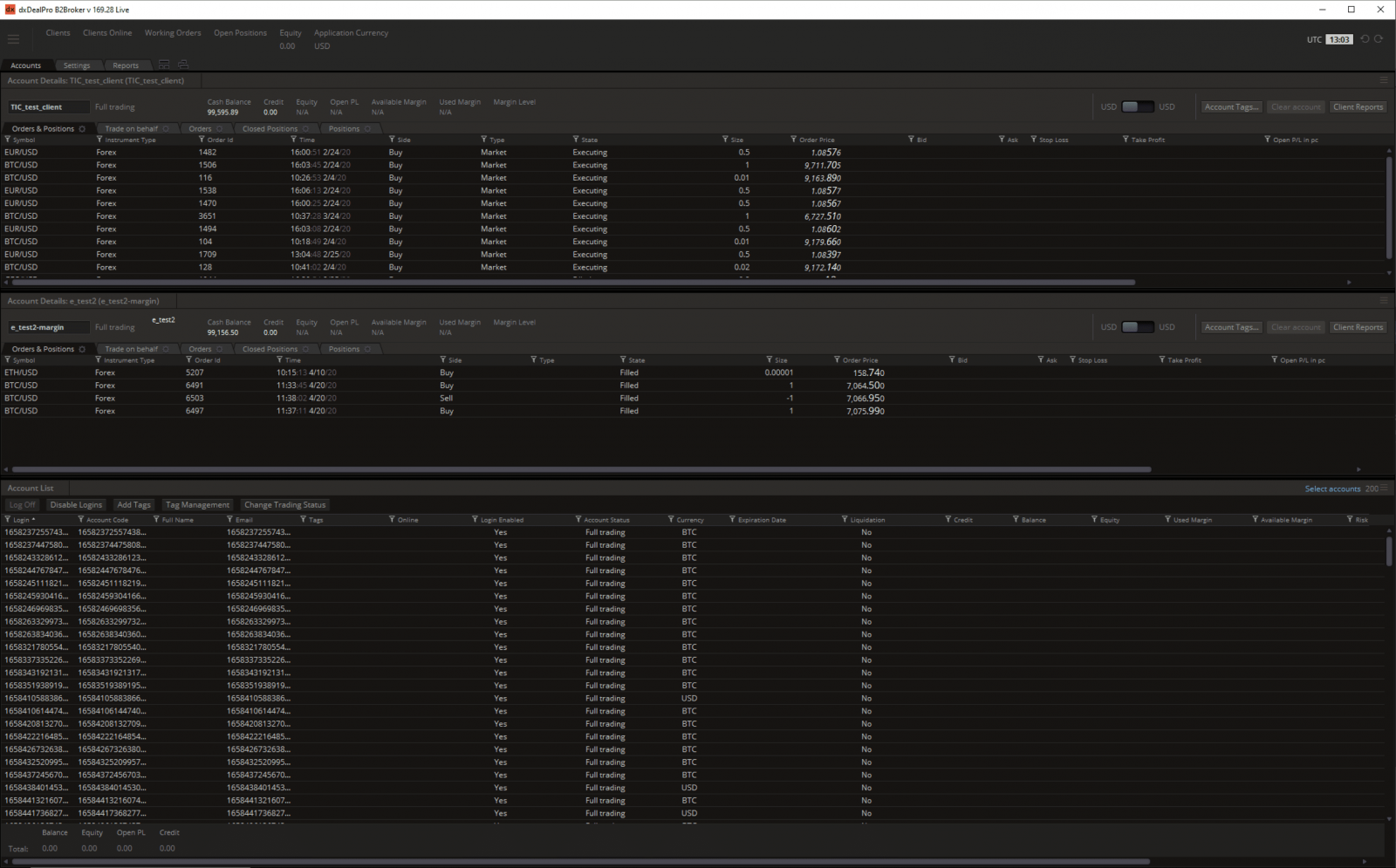Open the Account Tags... dialog for TIC_test_client
The image size is (1396, 868).
click(x=1231, y=107)
